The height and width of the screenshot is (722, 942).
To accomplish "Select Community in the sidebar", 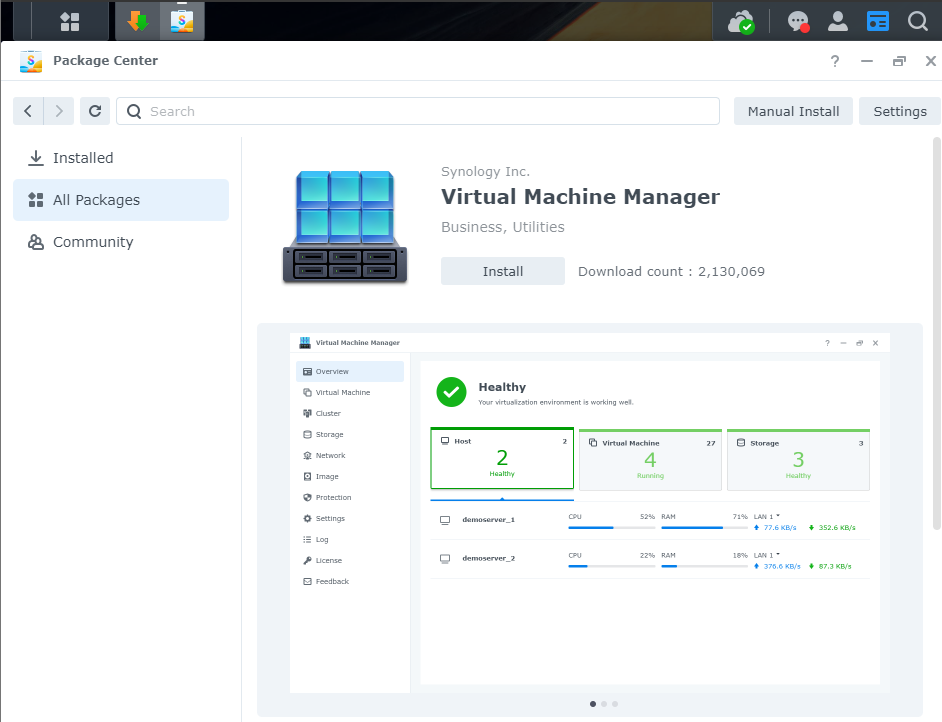I will click(x=121, y=242).
